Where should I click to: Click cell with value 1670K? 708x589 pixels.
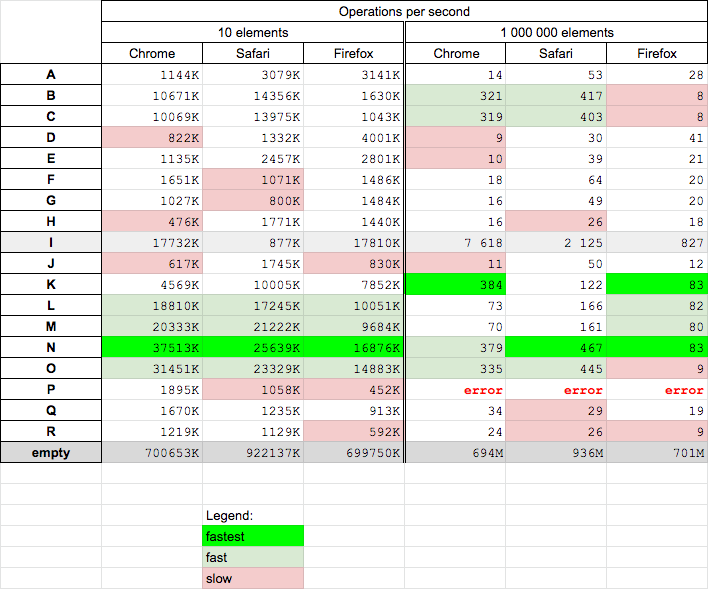152,410
